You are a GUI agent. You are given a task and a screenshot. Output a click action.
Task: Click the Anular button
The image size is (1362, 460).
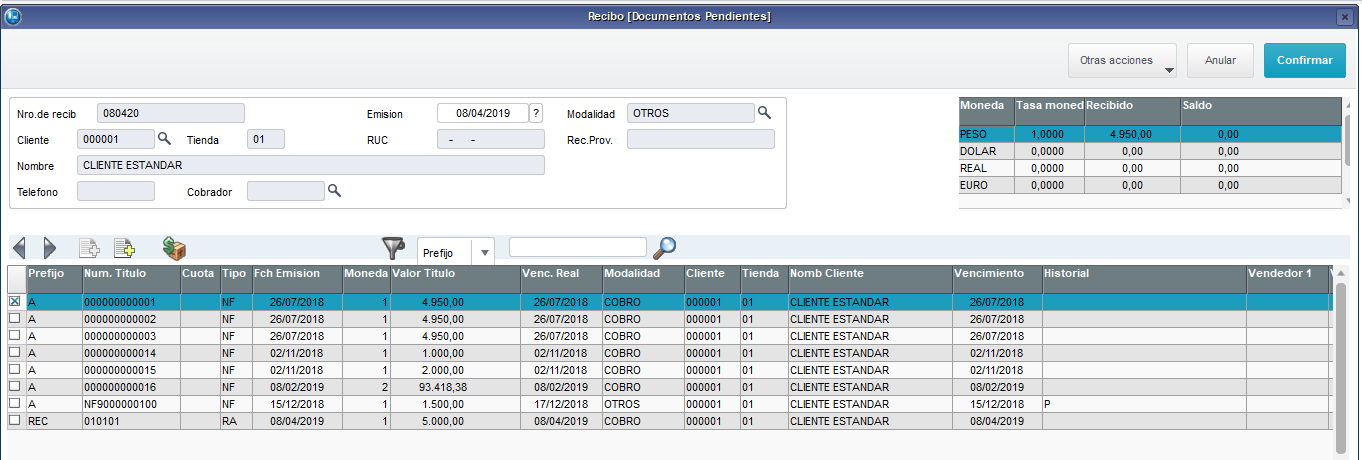point(1220,60)
